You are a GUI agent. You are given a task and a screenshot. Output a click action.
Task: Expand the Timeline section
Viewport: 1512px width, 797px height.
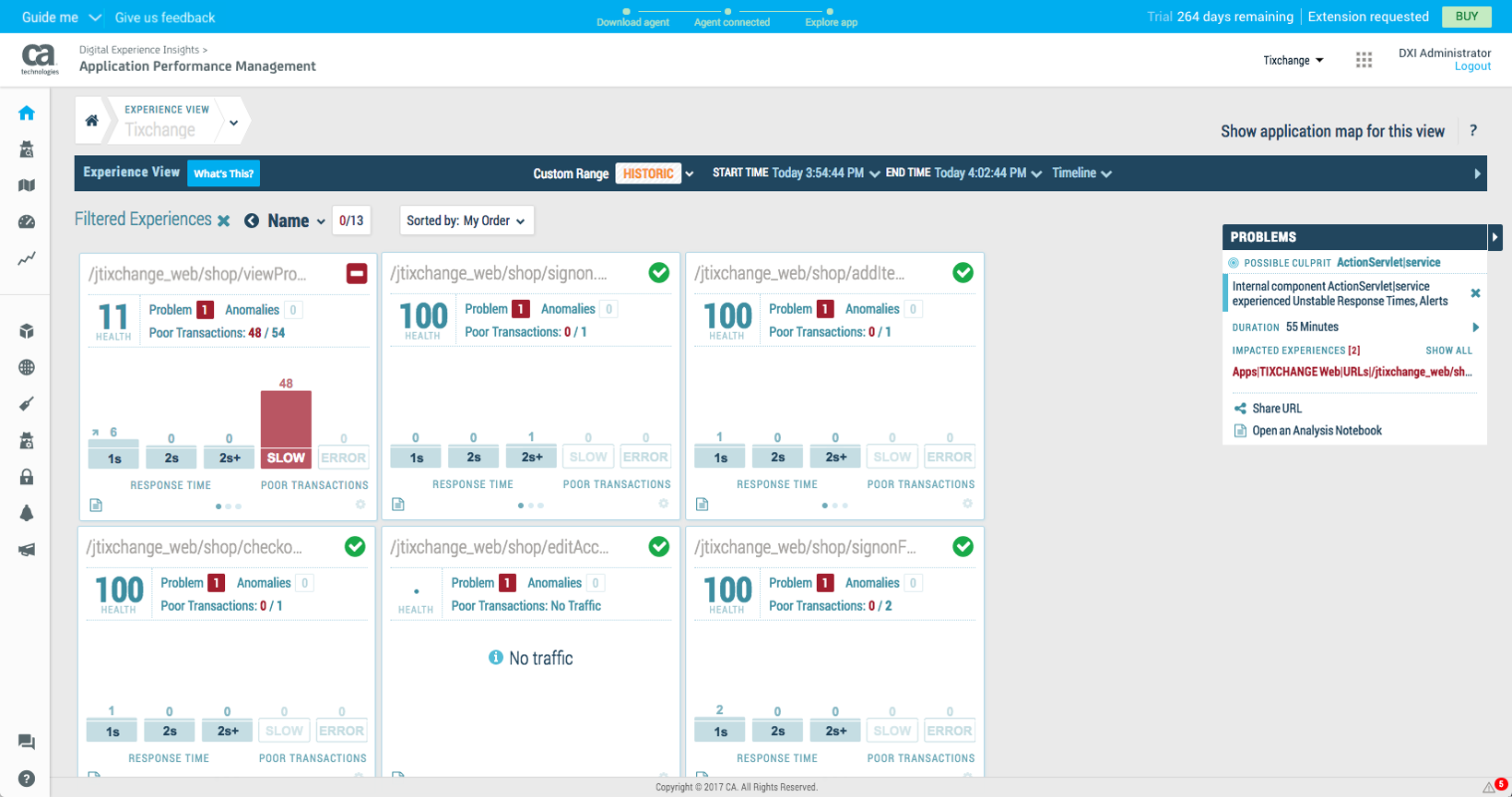coord(1081,173)
